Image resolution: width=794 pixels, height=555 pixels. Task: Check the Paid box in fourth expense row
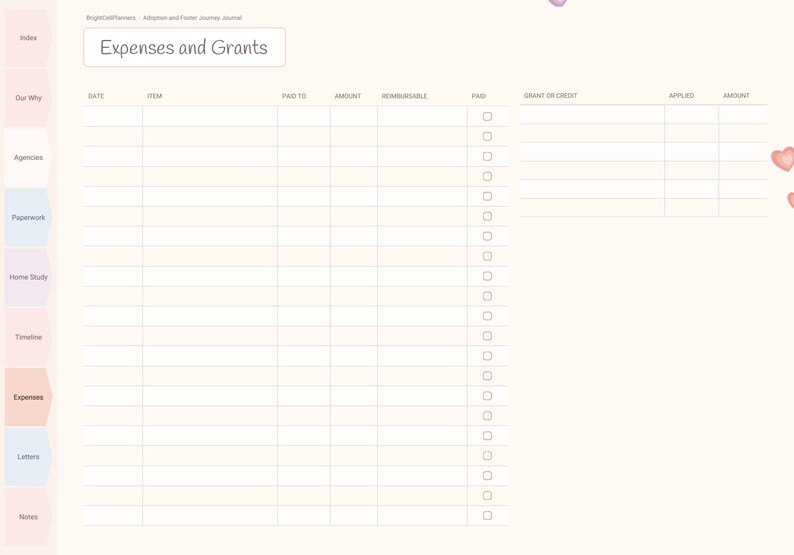coord(487,176)
